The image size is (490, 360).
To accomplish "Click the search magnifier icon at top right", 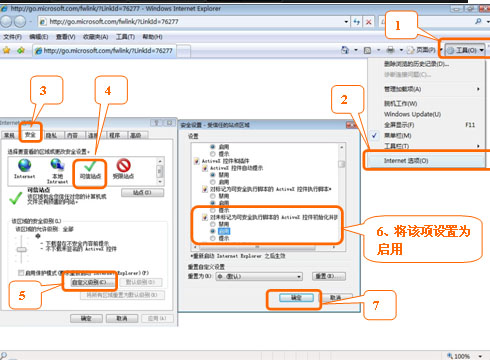I will (x=478, y=21).
